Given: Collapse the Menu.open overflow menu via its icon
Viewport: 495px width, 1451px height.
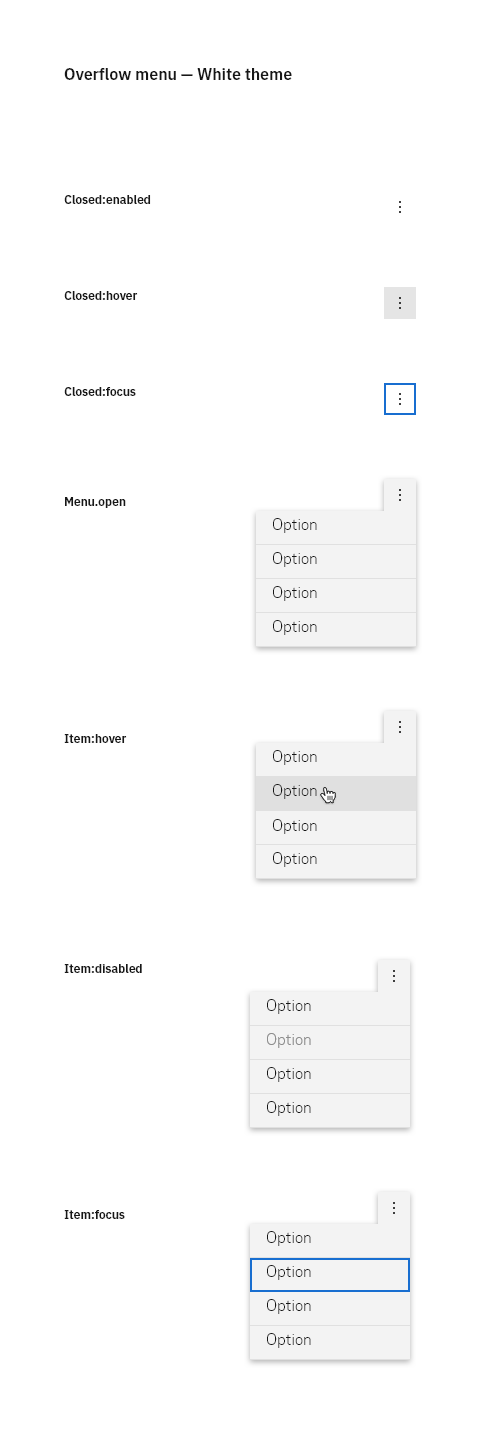Looking at the screenshot, I should click(400, 495).
